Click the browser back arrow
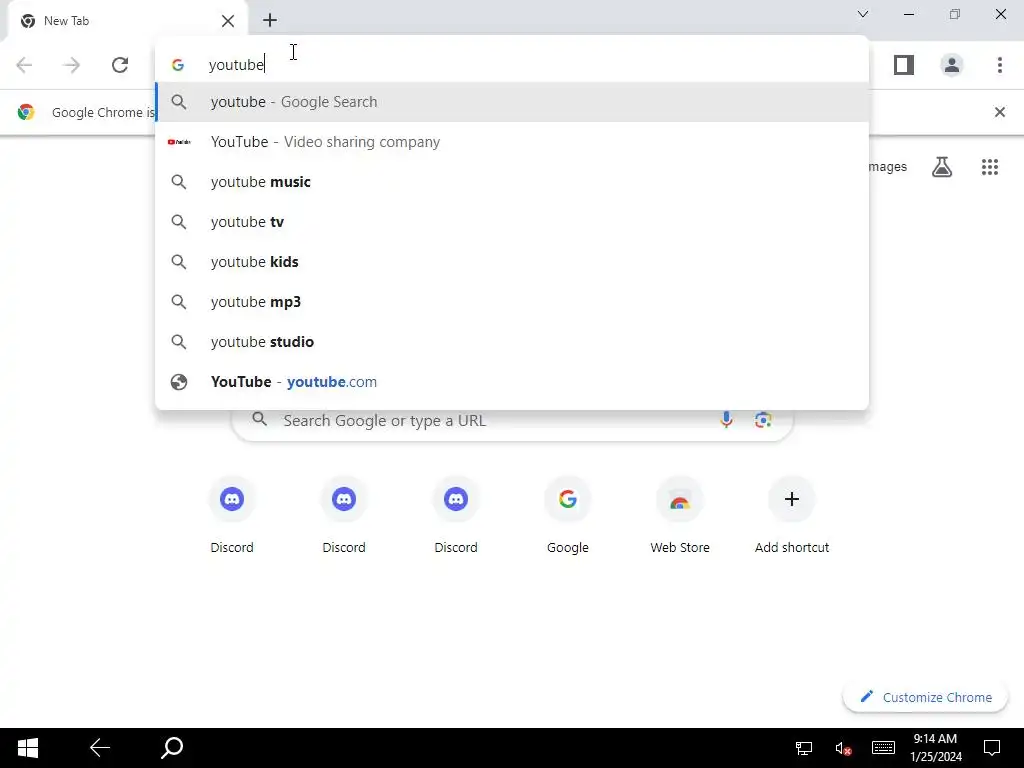The width and height of the screenshot is (1024, 768). click(24, 65)
